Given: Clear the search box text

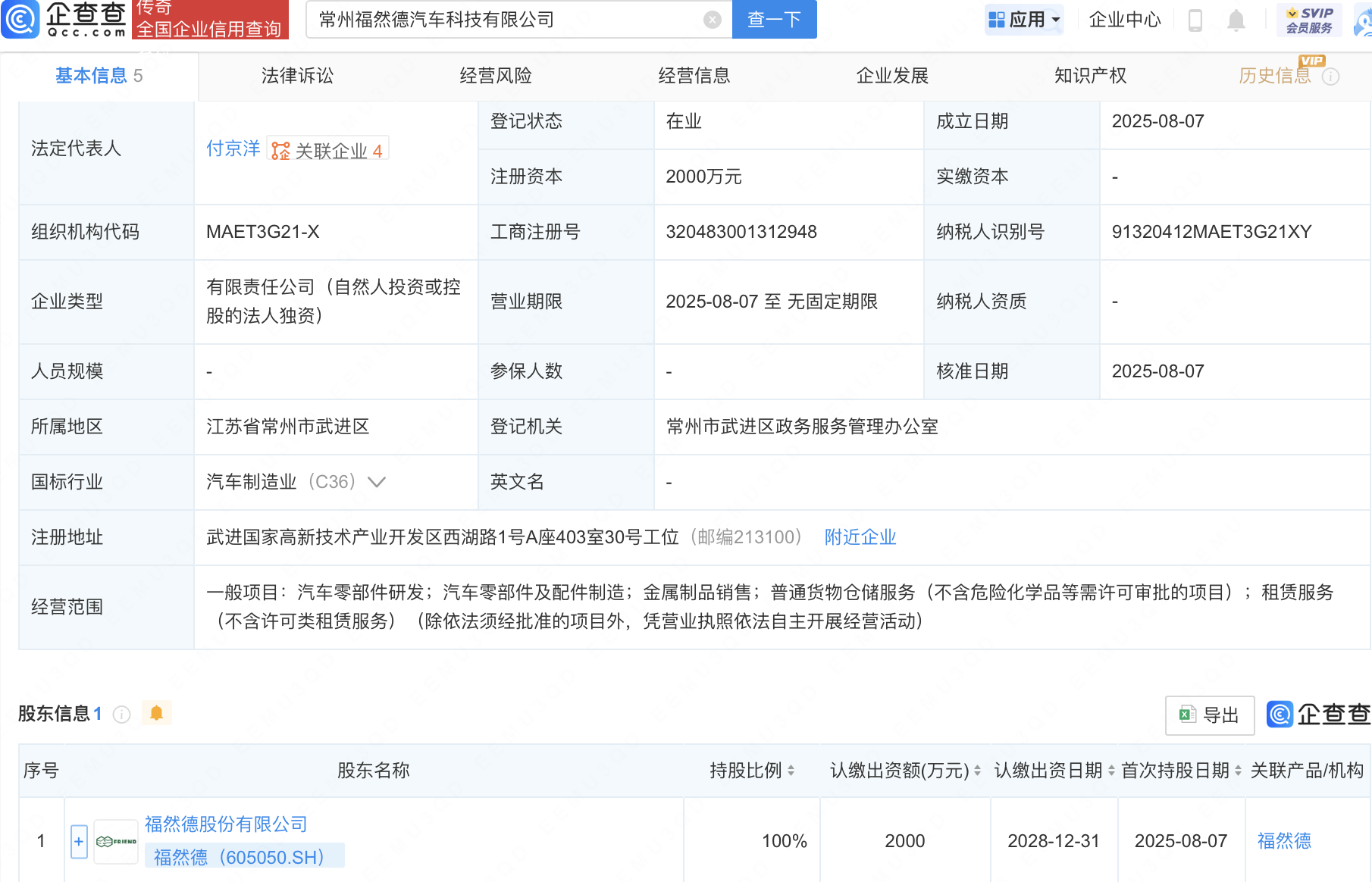Looking at the screenshot, I should (x=712, y=20).
